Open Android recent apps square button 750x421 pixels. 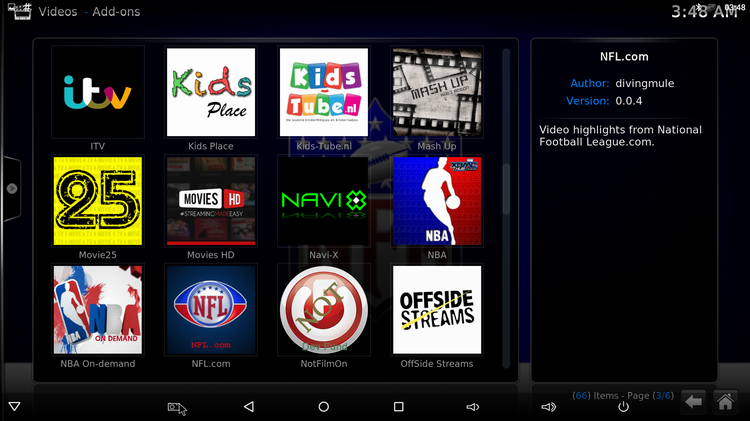398,407
